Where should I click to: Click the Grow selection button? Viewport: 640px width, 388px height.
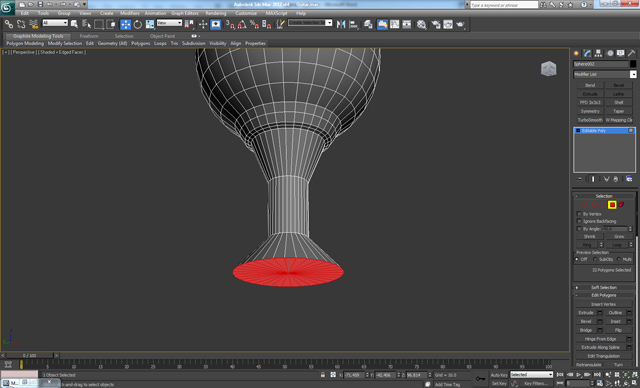click(619, 237)
